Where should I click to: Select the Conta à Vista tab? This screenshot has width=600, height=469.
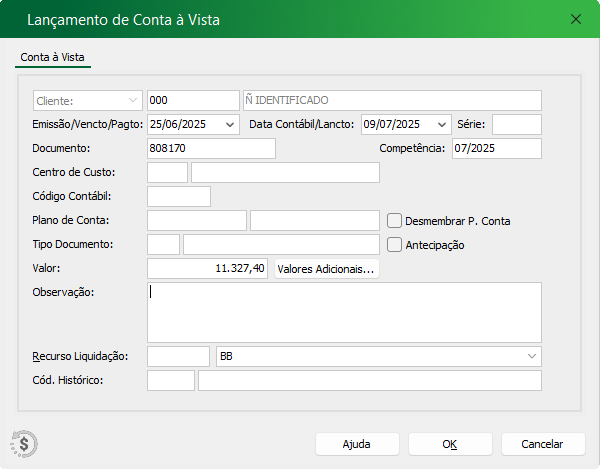pos(52,57)
